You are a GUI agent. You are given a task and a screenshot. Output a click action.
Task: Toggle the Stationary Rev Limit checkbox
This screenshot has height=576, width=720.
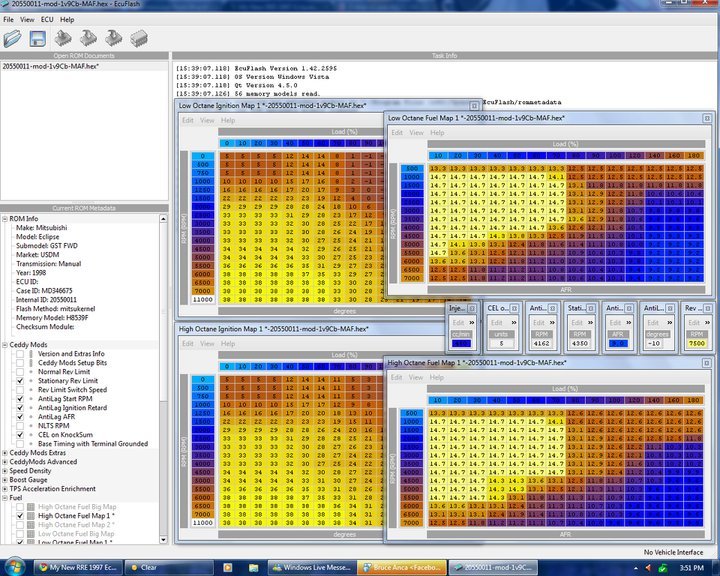pos(20,381)
